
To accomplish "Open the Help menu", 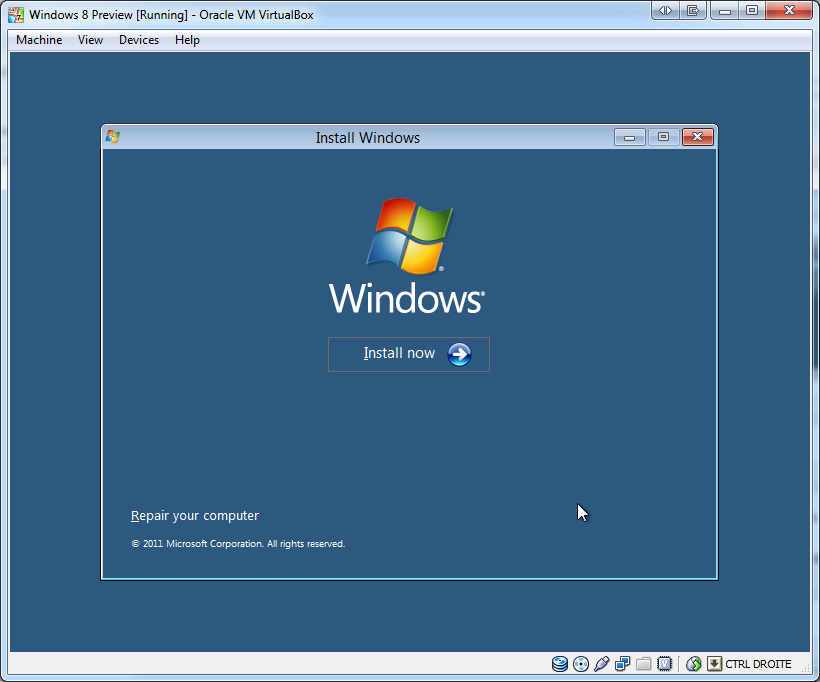I will [187, 40].
